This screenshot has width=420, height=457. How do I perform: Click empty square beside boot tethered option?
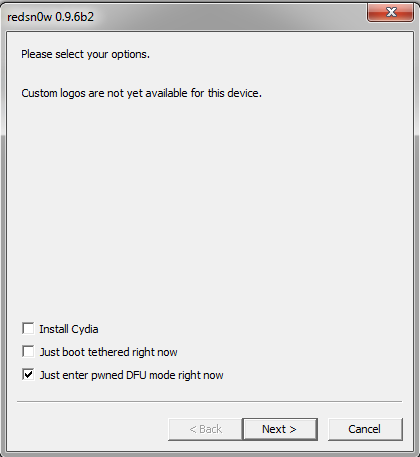[x=28, y=351]
